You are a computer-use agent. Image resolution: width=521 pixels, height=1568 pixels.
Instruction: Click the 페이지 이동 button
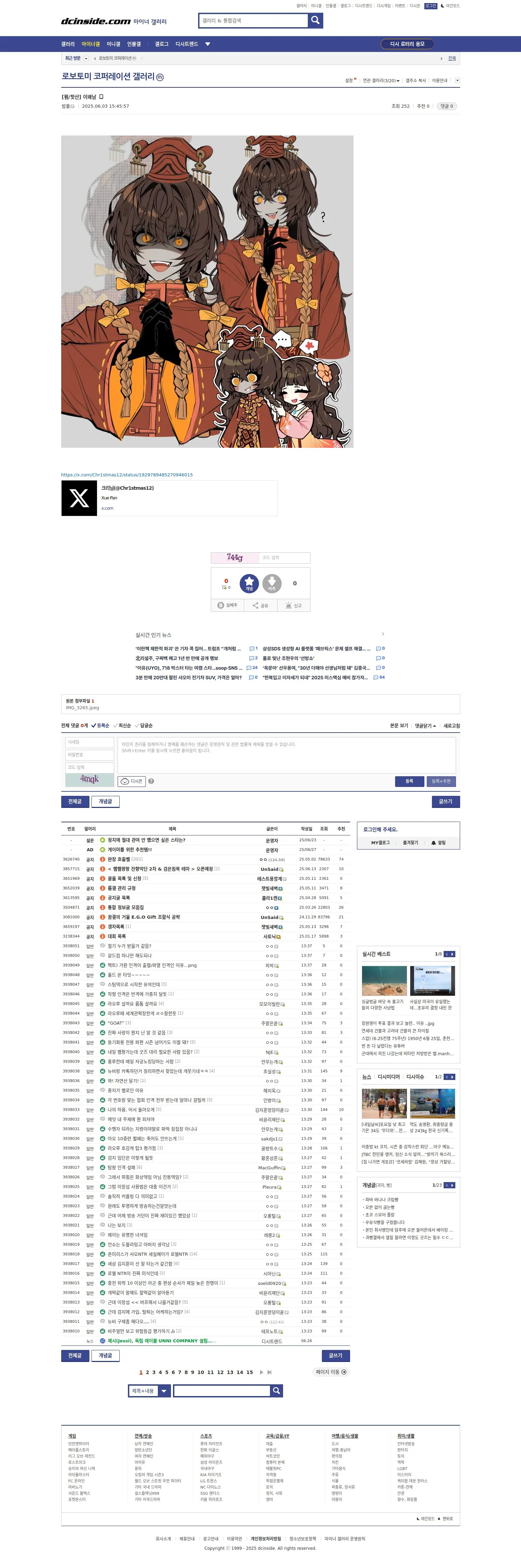331,1372
